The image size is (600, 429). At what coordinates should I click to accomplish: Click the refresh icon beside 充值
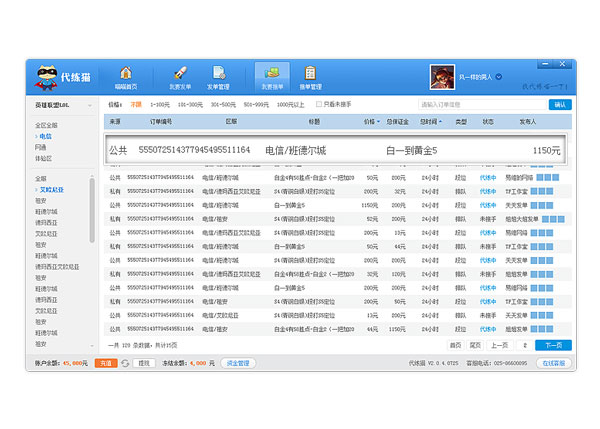pos(125,363)
